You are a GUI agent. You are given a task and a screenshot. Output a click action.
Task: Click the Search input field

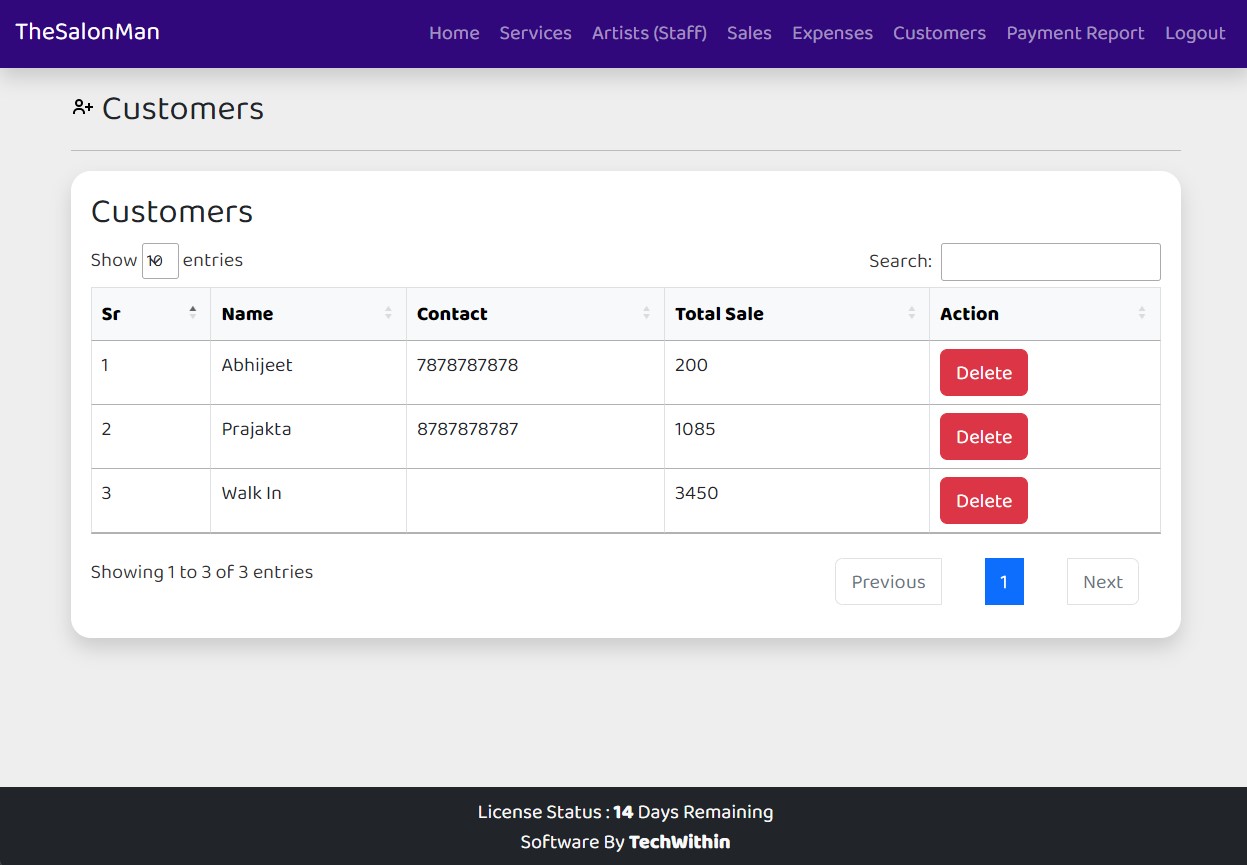coord(1050,262)
